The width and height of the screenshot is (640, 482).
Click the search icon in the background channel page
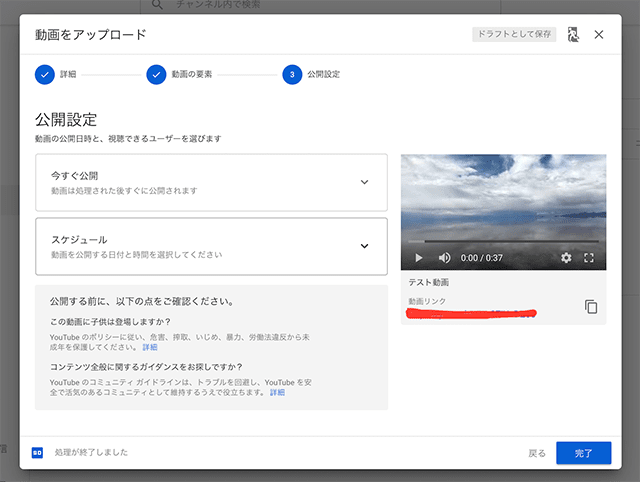[158, 4]
